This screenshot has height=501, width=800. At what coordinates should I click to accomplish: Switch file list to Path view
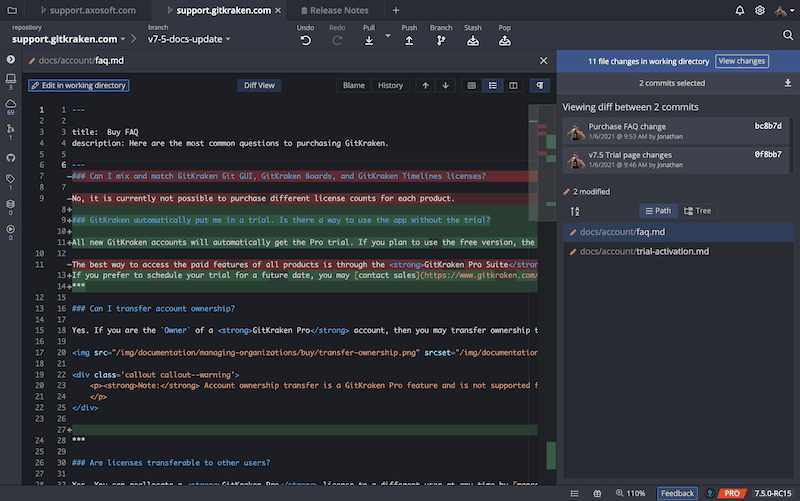tap(656, 211)
